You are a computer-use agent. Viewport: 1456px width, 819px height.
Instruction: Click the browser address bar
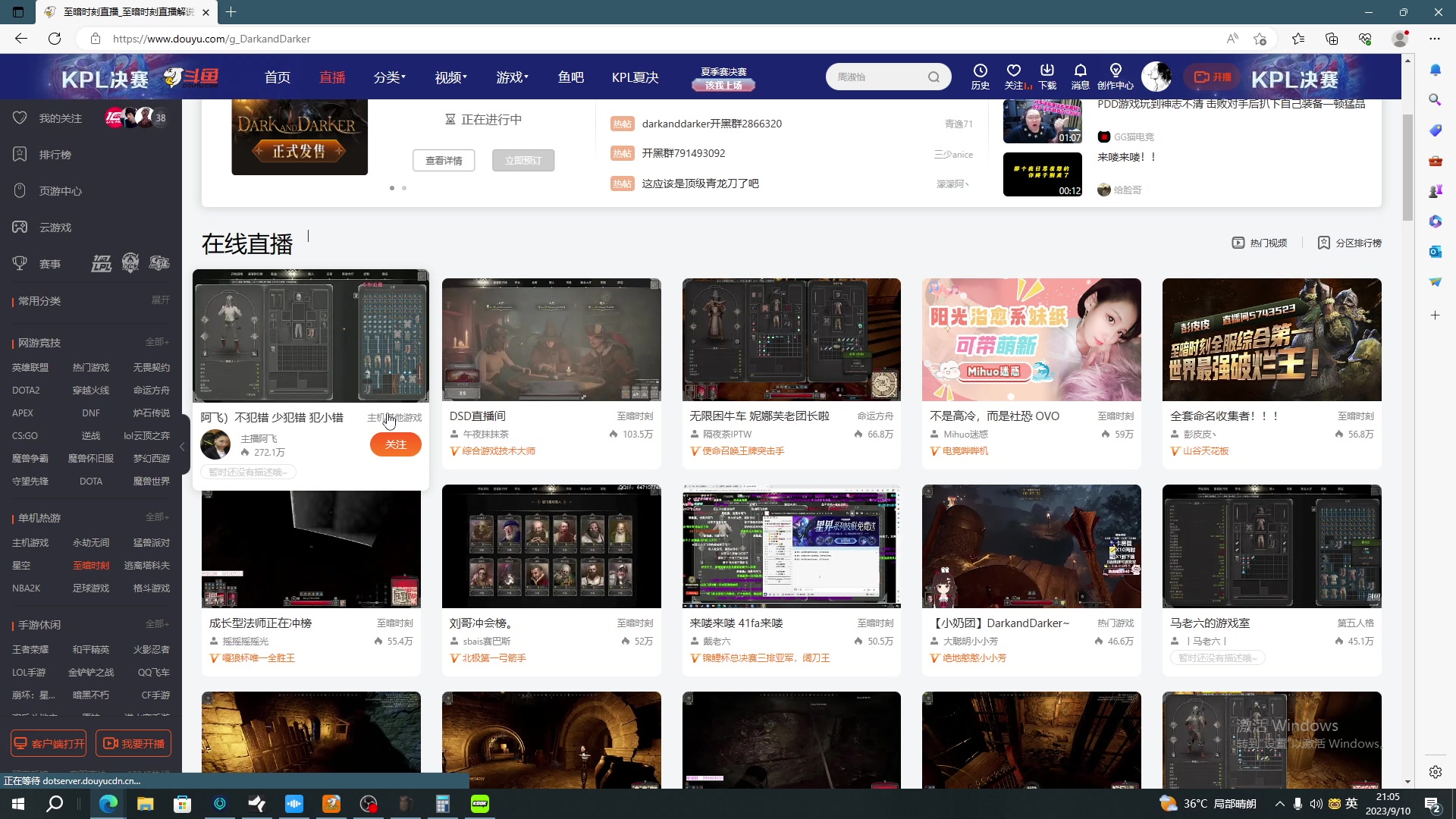[x=652, y=39]
